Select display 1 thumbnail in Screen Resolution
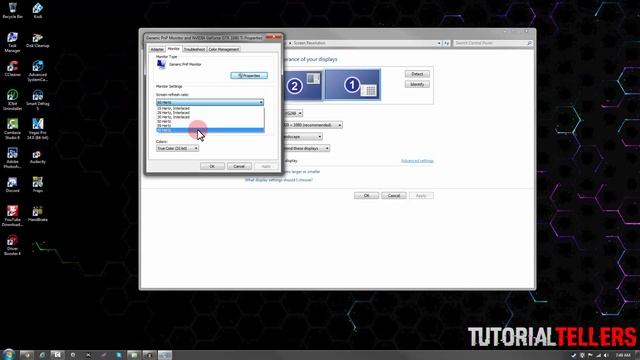This screenshot has width=640, height=360. [352, 85]
